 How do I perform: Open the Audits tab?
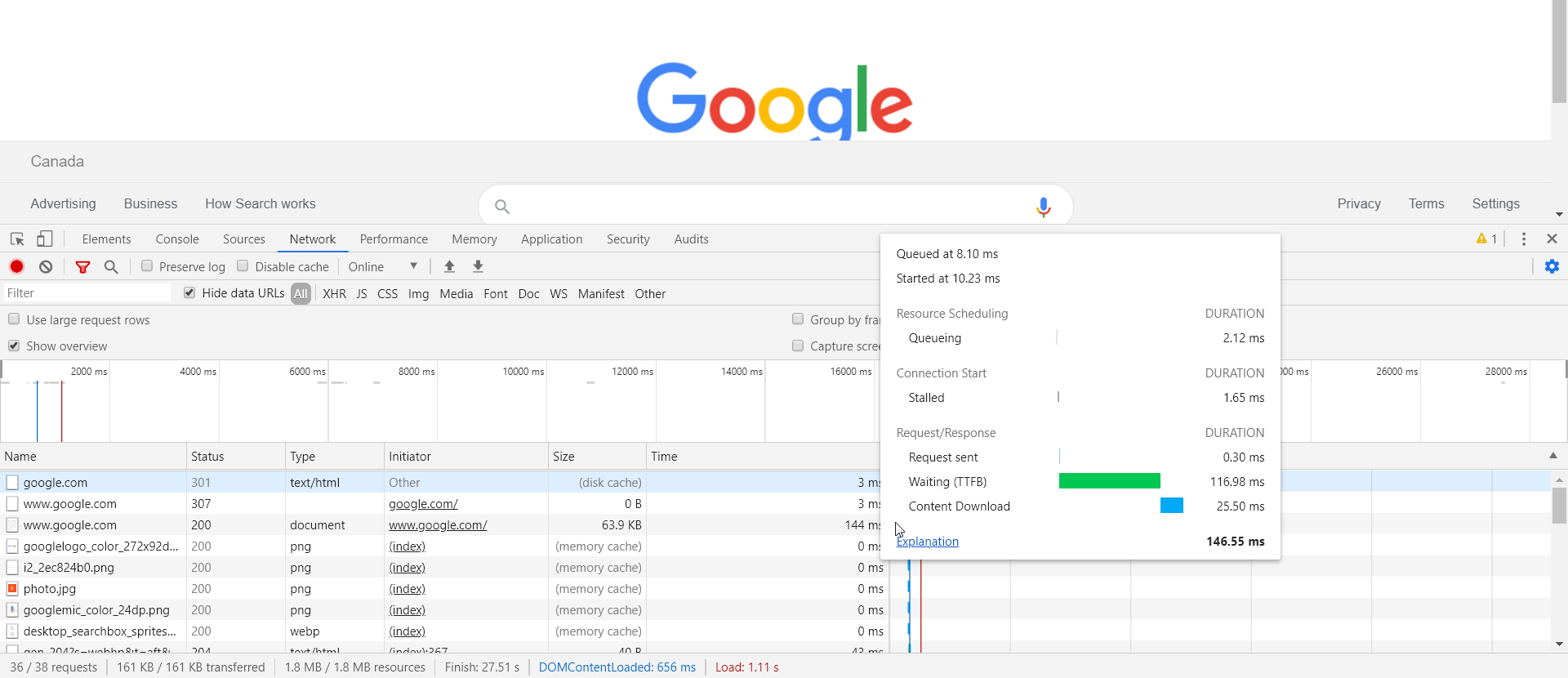tap(692, 239)
